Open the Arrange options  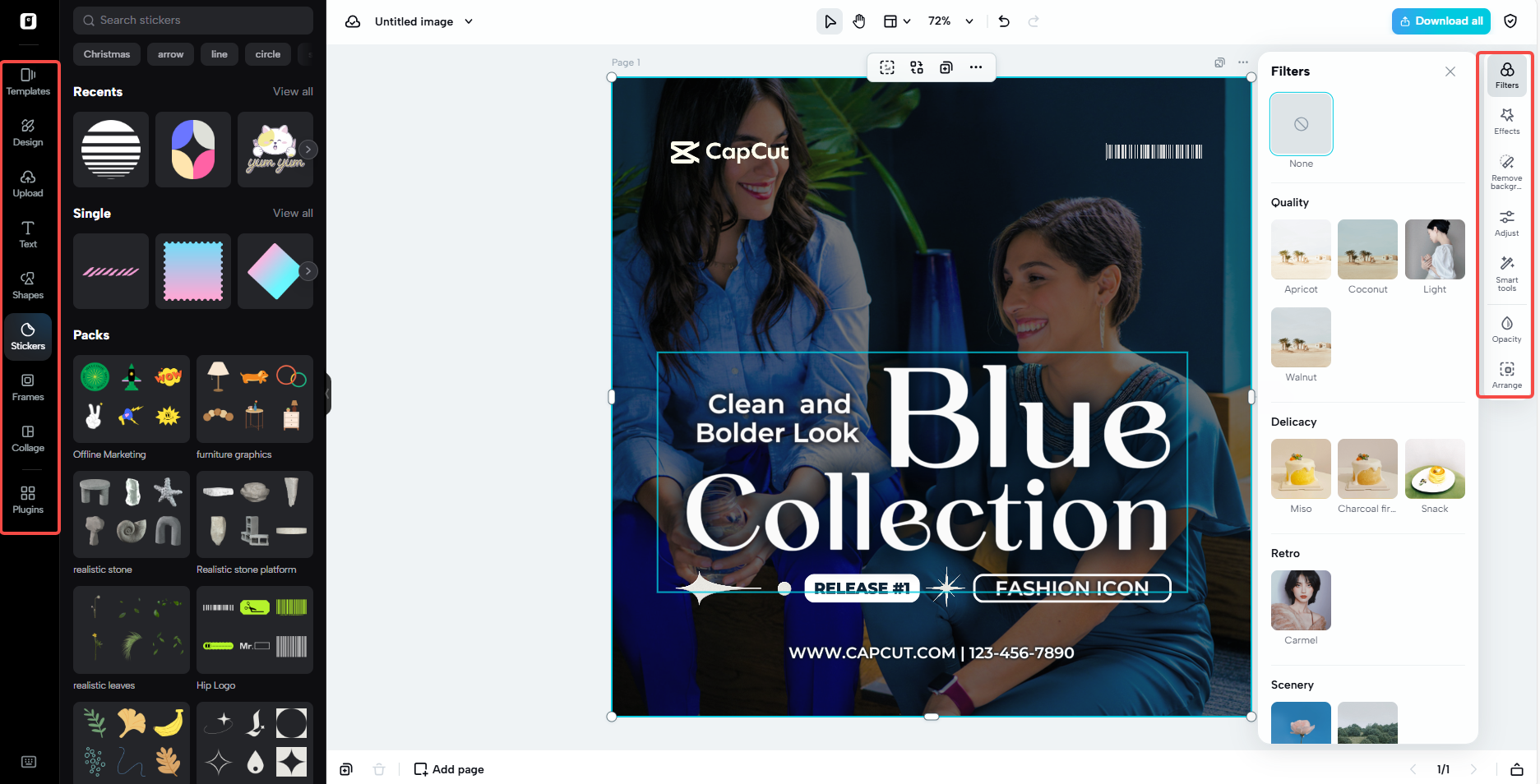pos(1506,375)
